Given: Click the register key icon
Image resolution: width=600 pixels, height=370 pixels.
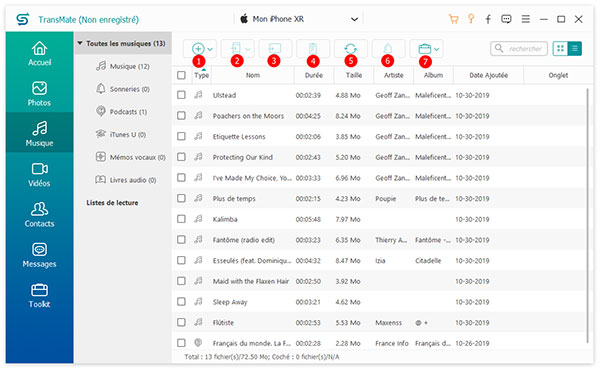Looking at the screenshot, I should click(x=471, y=19).
